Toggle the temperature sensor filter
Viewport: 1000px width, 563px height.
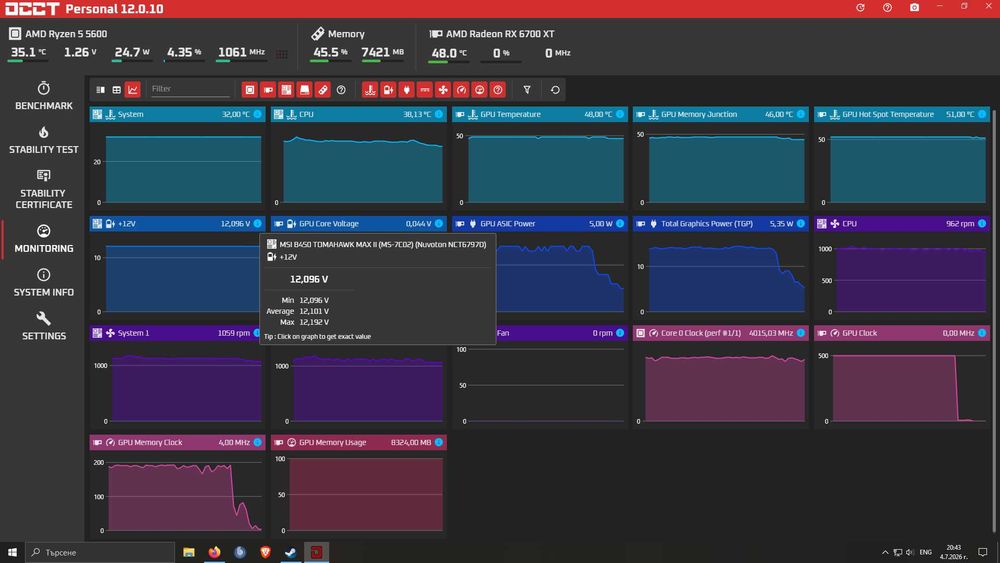370,90
